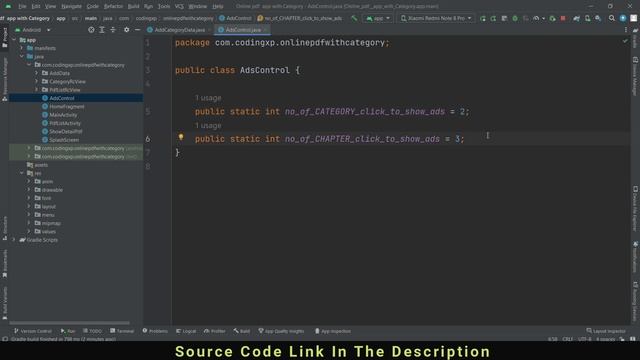Viewport: 640px width, 360px height.
Task: Expand the manifests folder
Action: (22, 48)
